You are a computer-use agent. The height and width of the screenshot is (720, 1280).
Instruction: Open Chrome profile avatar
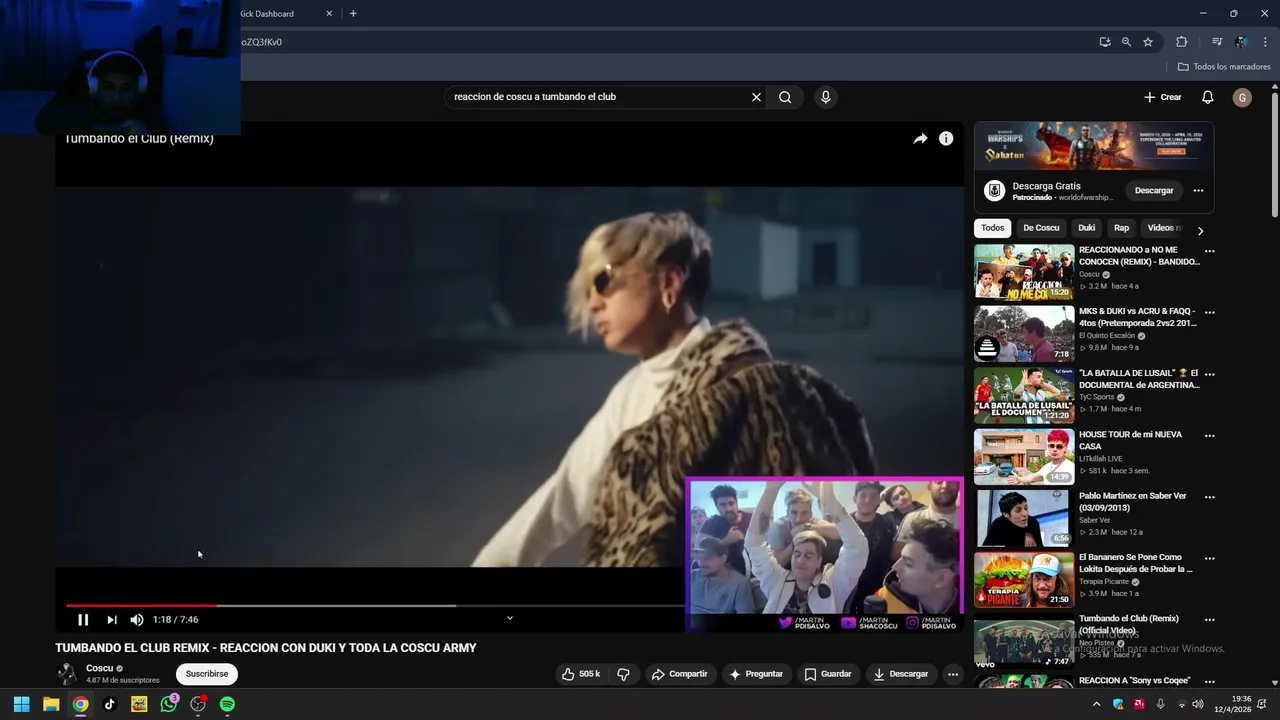(x=1241, y=42)
